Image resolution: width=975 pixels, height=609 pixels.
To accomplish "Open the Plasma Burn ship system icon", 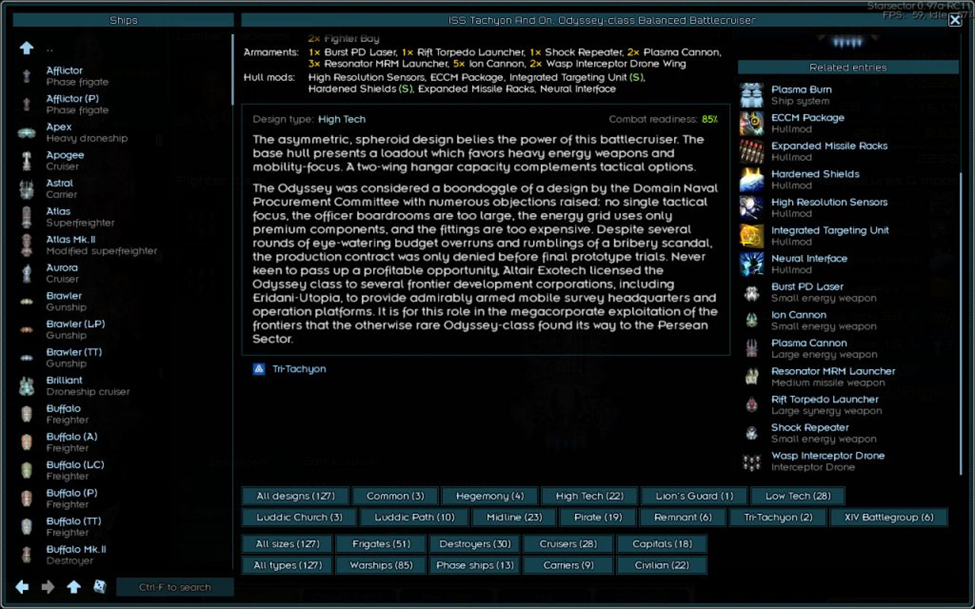I will [751, 95].
